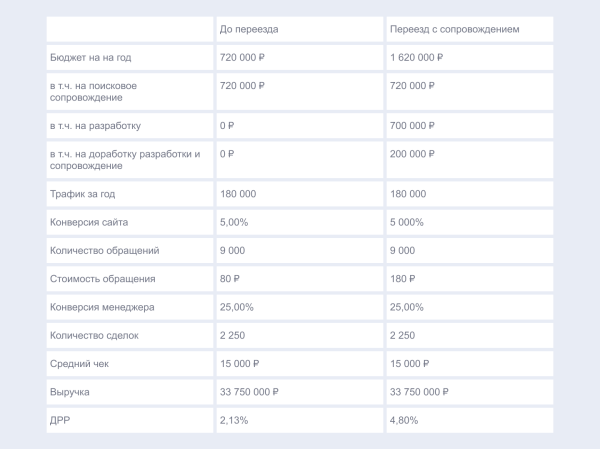Select the "в т.ч. на разработку" row label
The height and width of the screenshot is (449, 600).
96,126
